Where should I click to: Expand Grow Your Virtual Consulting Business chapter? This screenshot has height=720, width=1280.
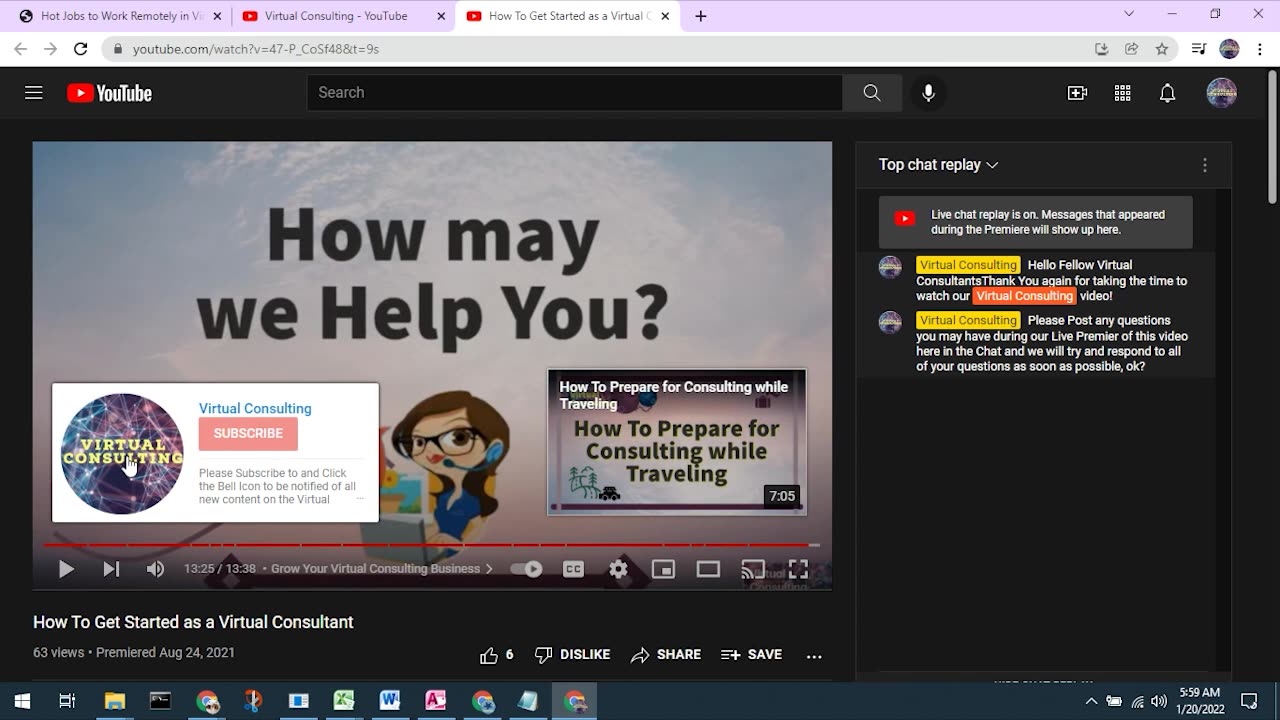(x=382, y=569)
